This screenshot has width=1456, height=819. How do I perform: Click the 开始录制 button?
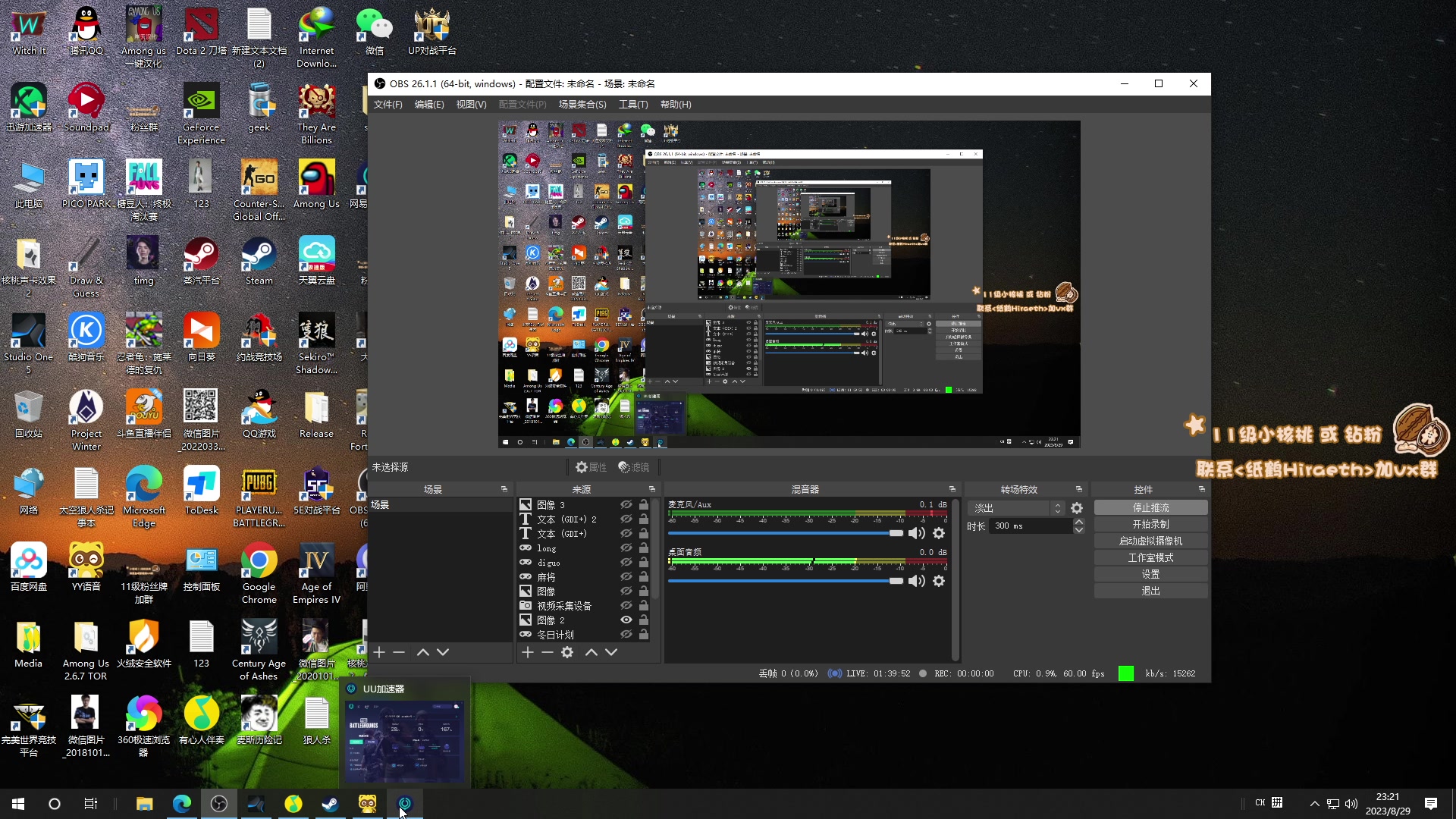(1150, 524)
